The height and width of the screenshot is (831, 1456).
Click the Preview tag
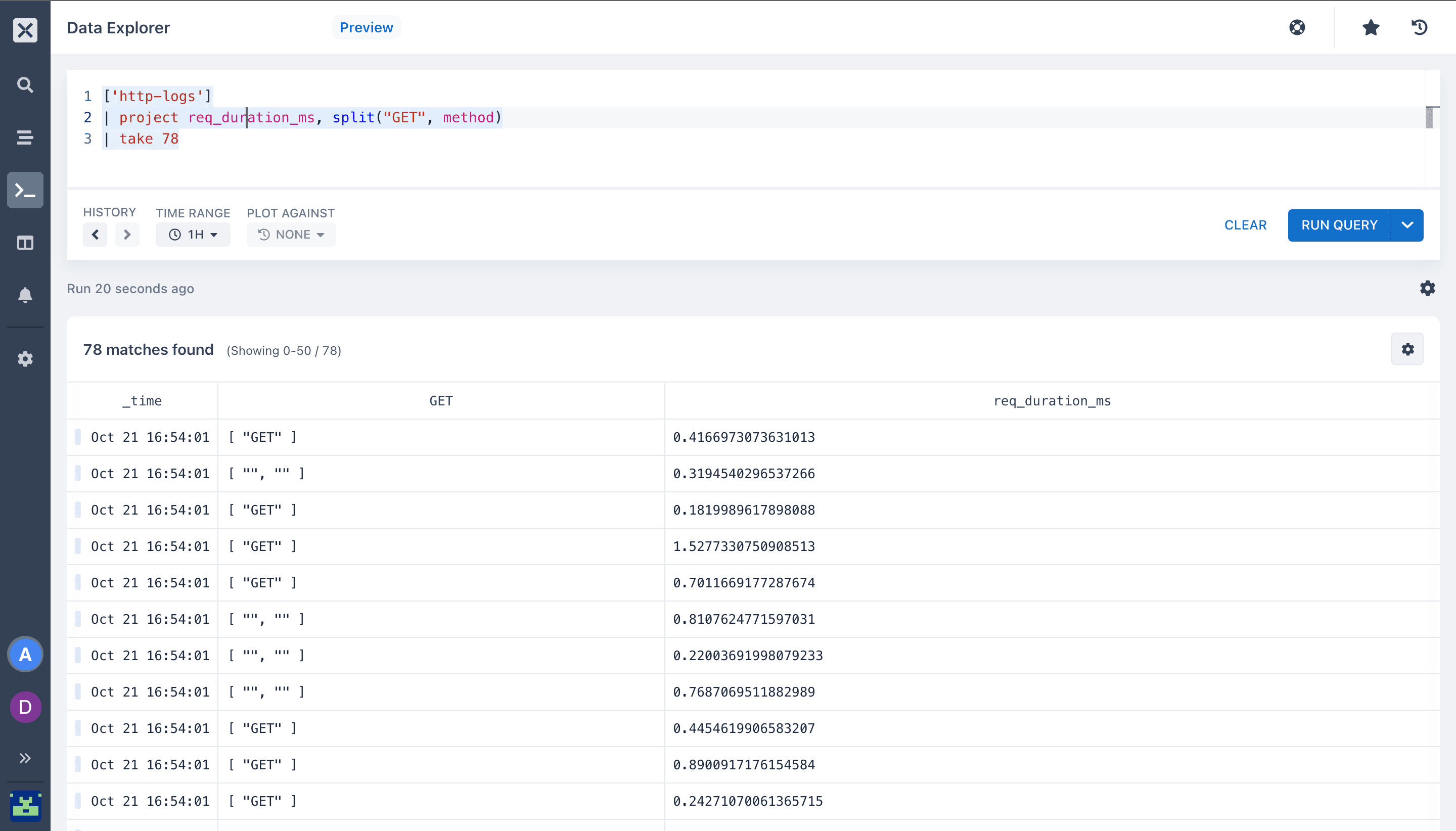pos(367,27)
